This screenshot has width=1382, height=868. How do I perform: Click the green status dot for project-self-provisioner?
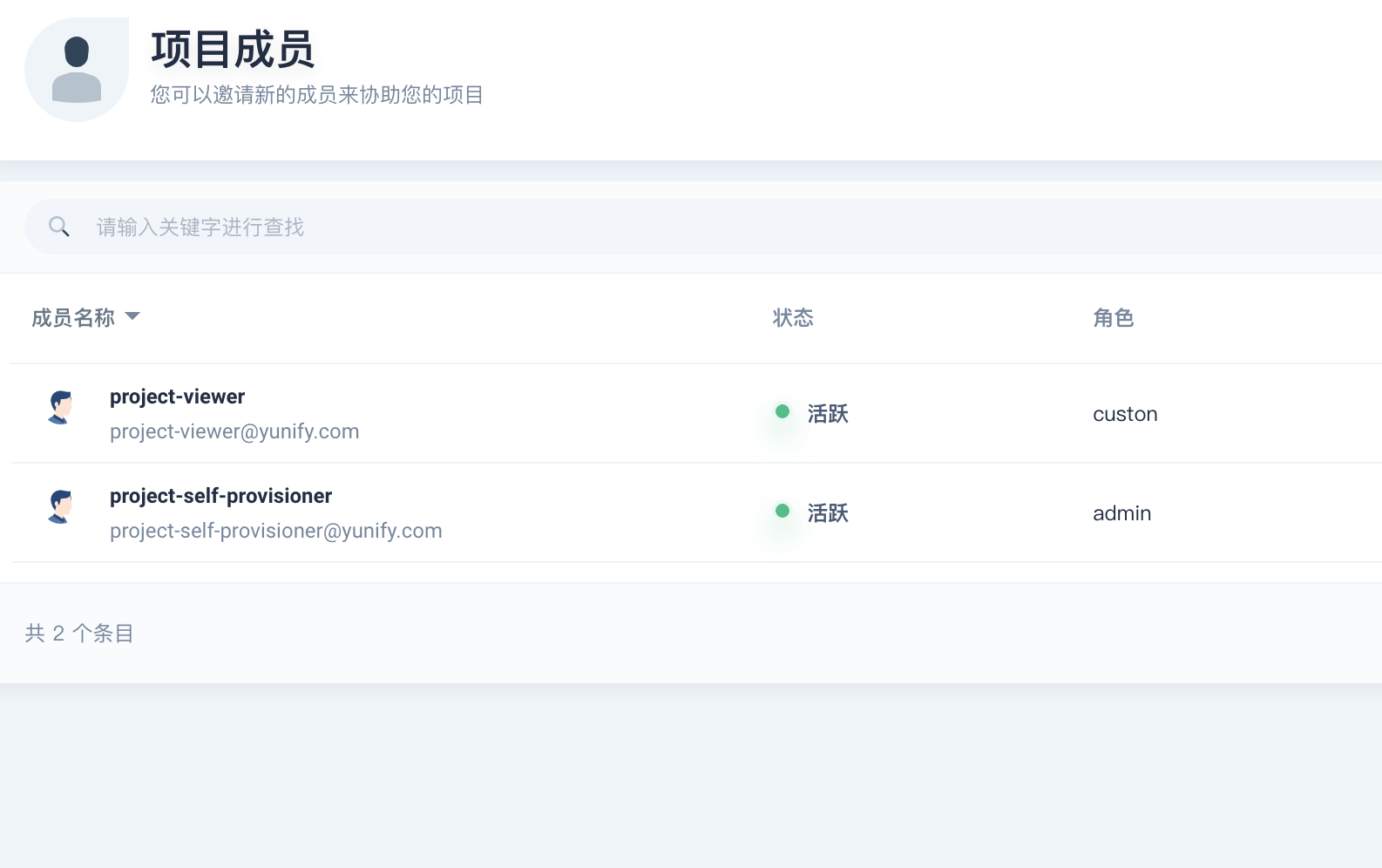coord(782,511)
